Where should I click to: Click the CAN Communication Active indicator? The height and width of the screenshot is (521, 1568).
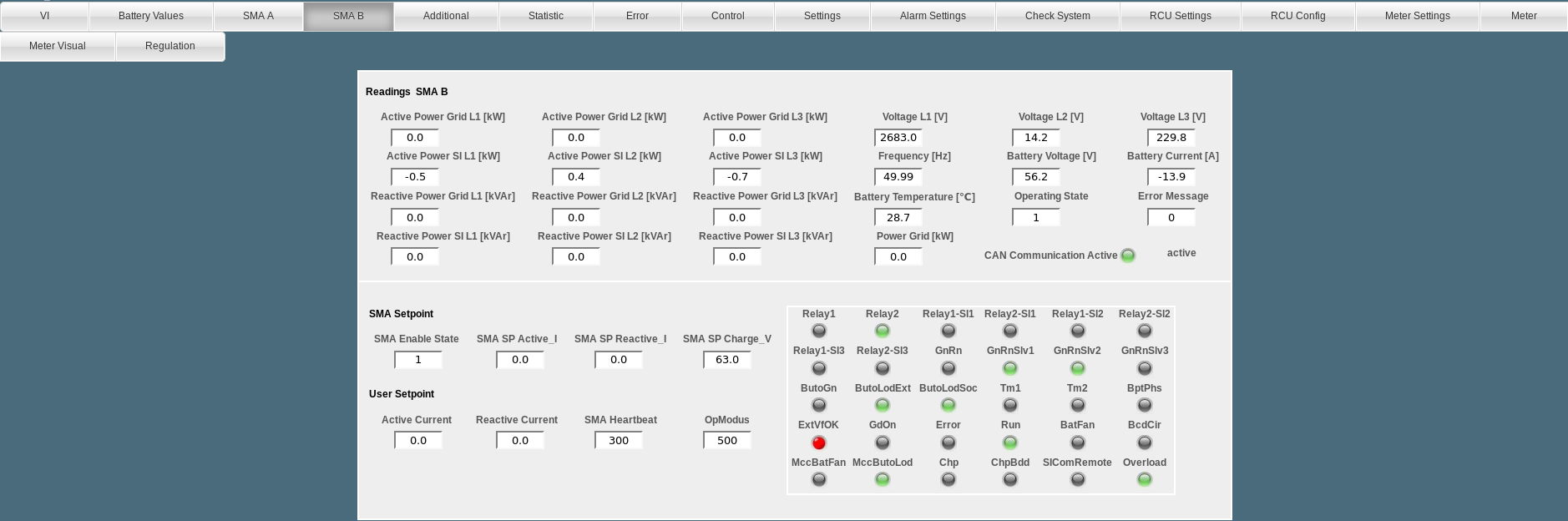1127,255
